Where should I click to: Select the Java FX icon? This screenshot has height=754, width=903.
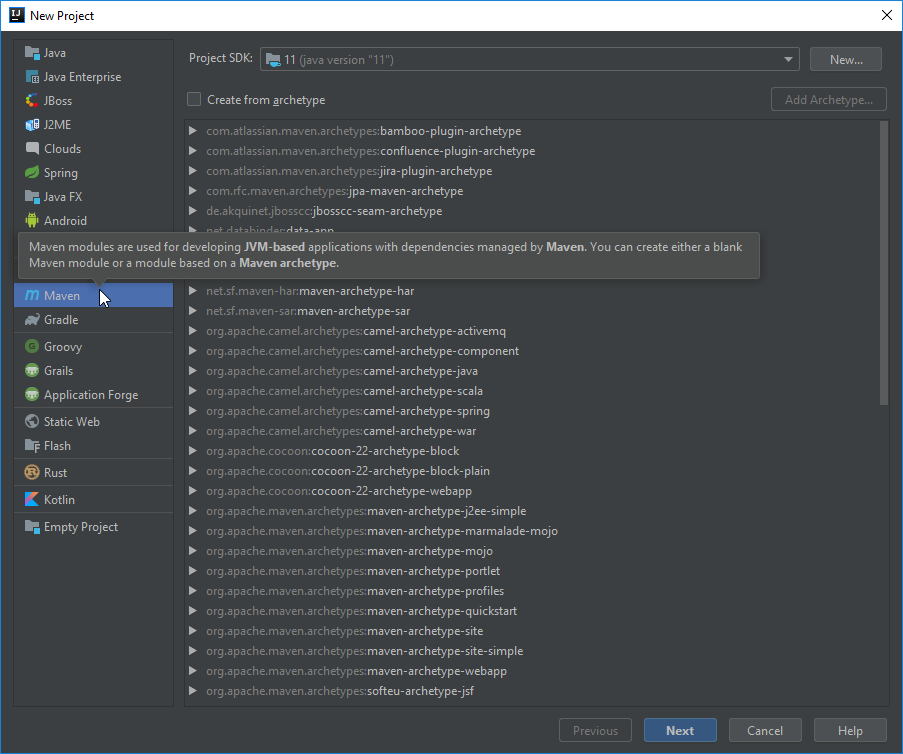pyautogui.click(x=32, y=197)
